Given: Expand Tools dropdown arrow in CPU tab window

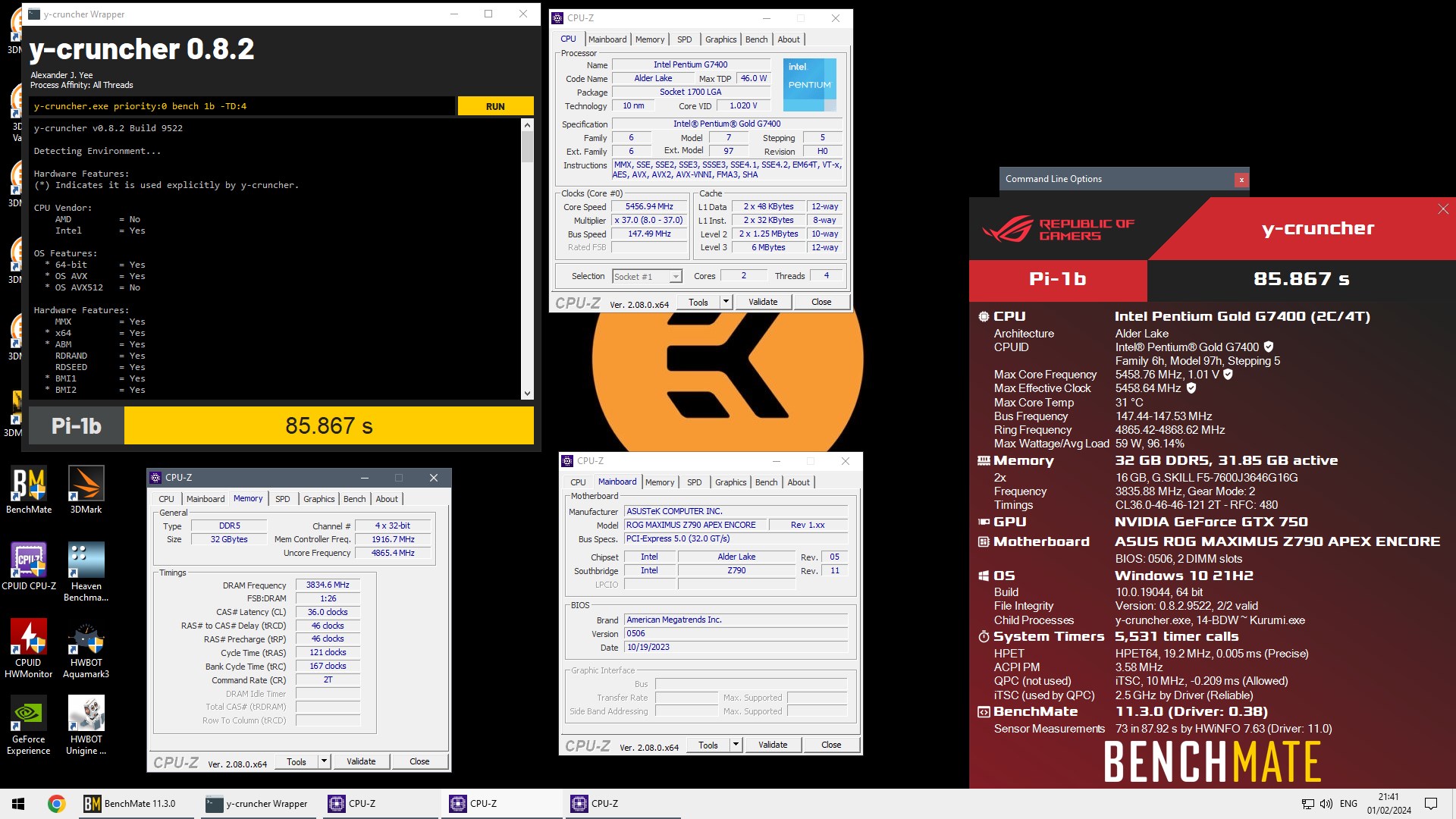Looking at the screenshot, I should [x=726, y=302].
